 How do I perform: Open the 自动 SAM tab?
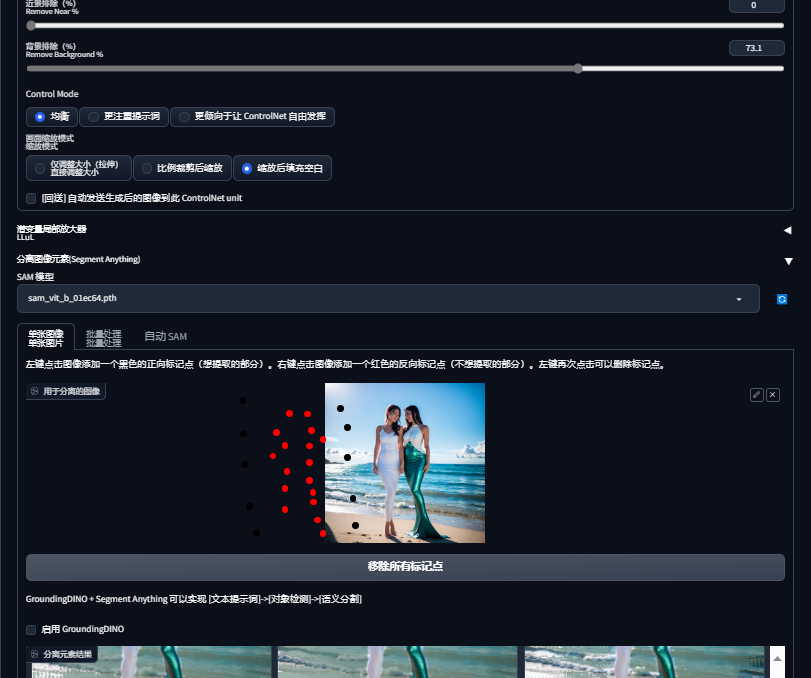click(x=165, y=336)
